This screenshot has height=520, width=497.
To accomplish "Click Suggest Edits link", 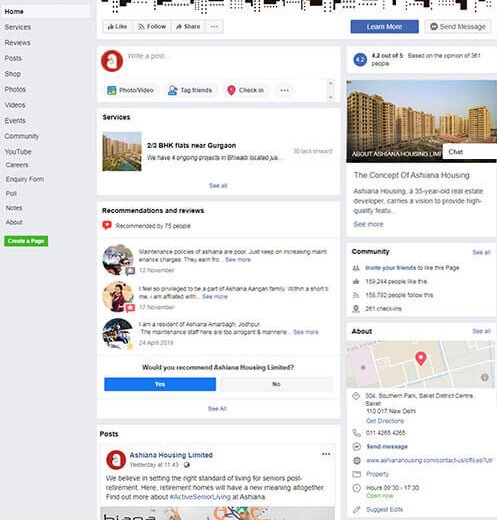I will pyautogui.click(x=384, y=509).
